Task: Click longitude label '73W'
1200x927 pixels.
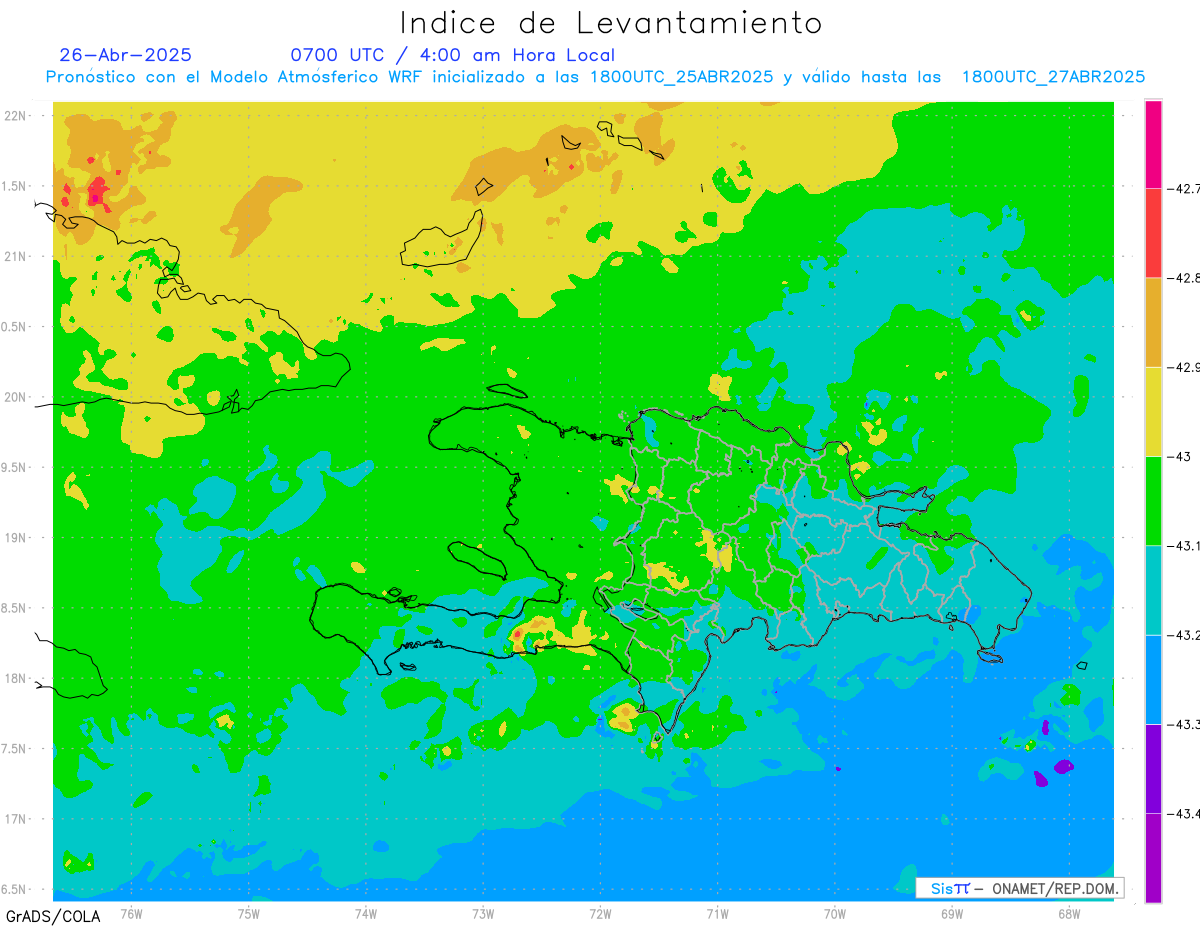Action: coord(483,913)
